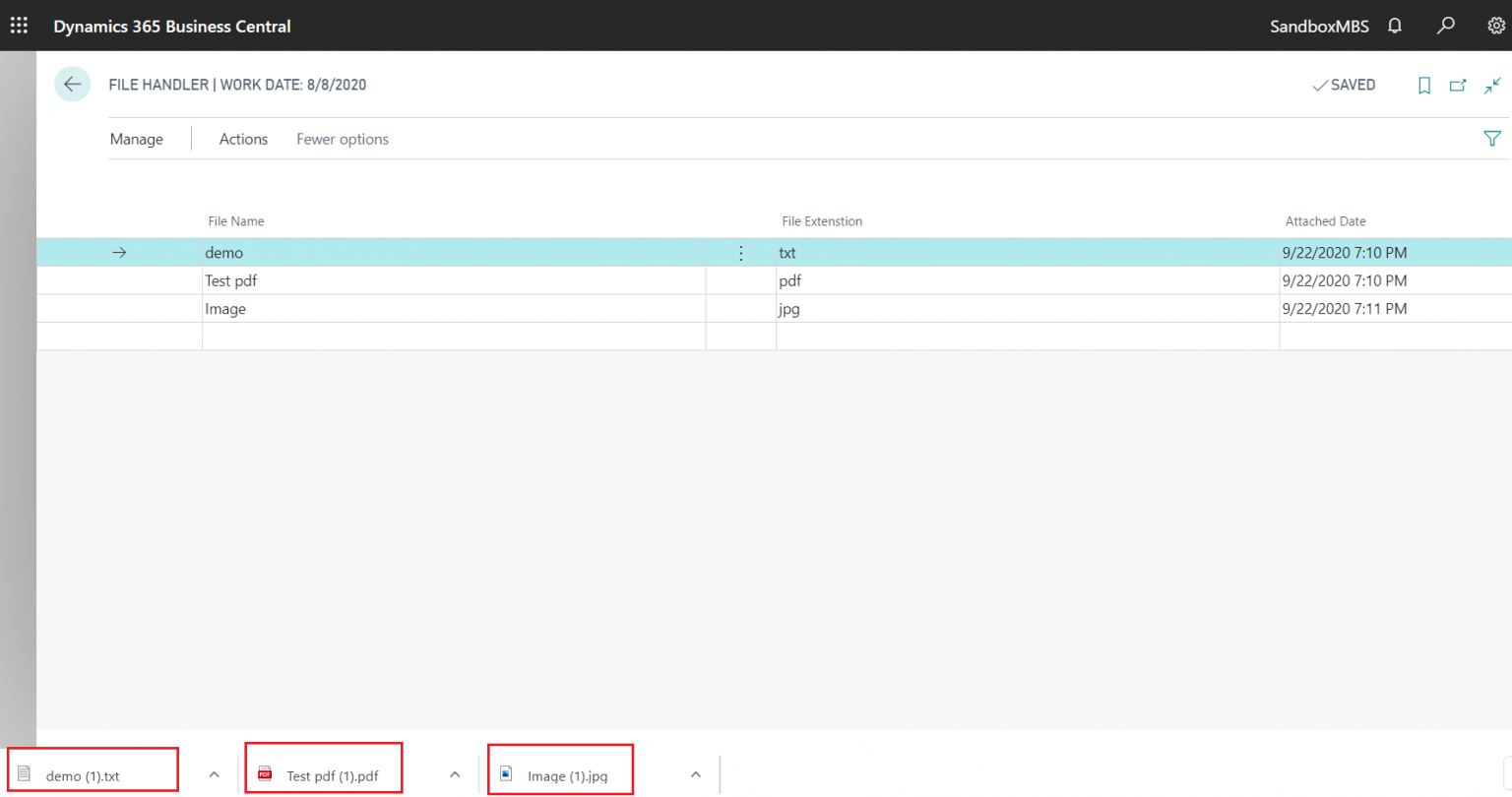
Task: Add a bookmark for this page
Action: pyautogui.click(x=1424, y=86)
